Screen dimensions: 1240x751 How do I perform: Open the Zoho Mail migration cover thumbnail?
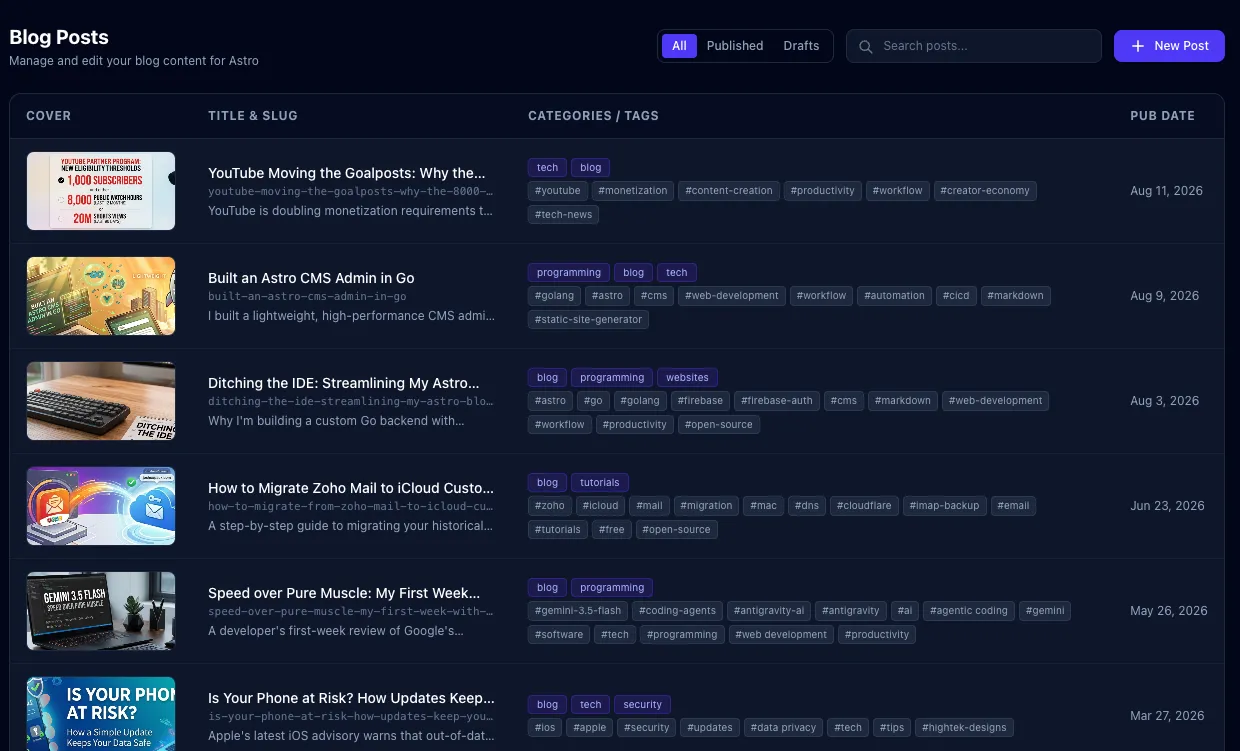click(x=101, y=506)
